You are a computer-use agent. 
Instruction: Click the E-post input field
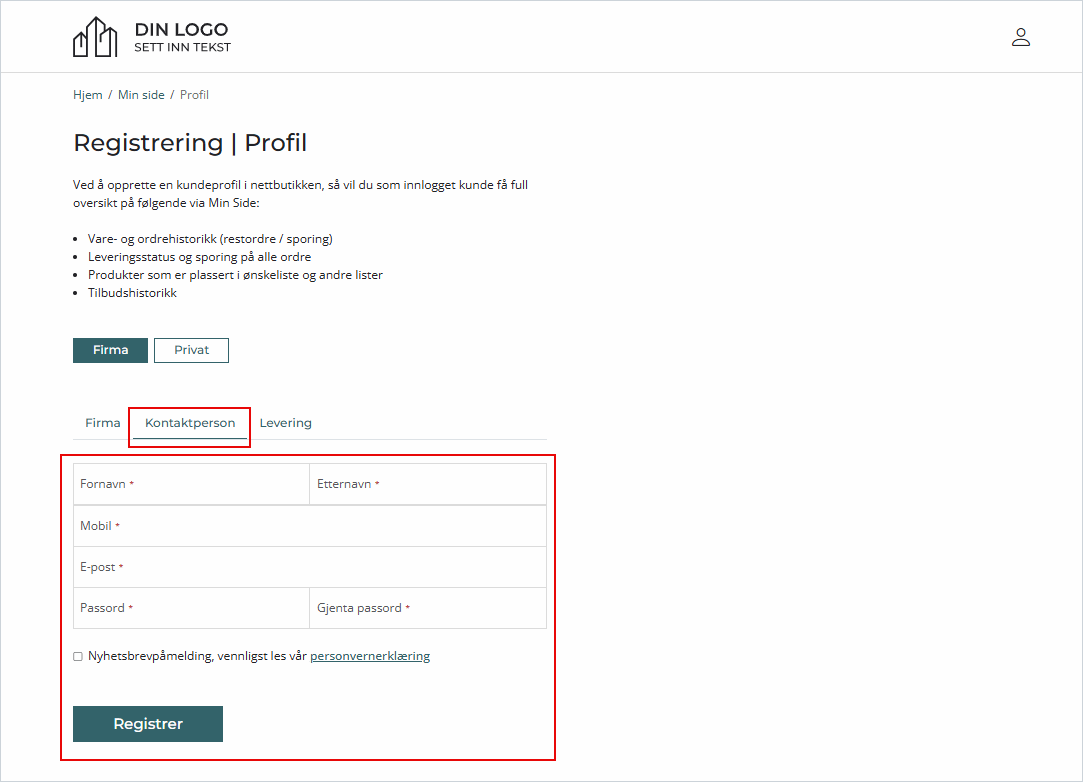click(x=310, y=567)
